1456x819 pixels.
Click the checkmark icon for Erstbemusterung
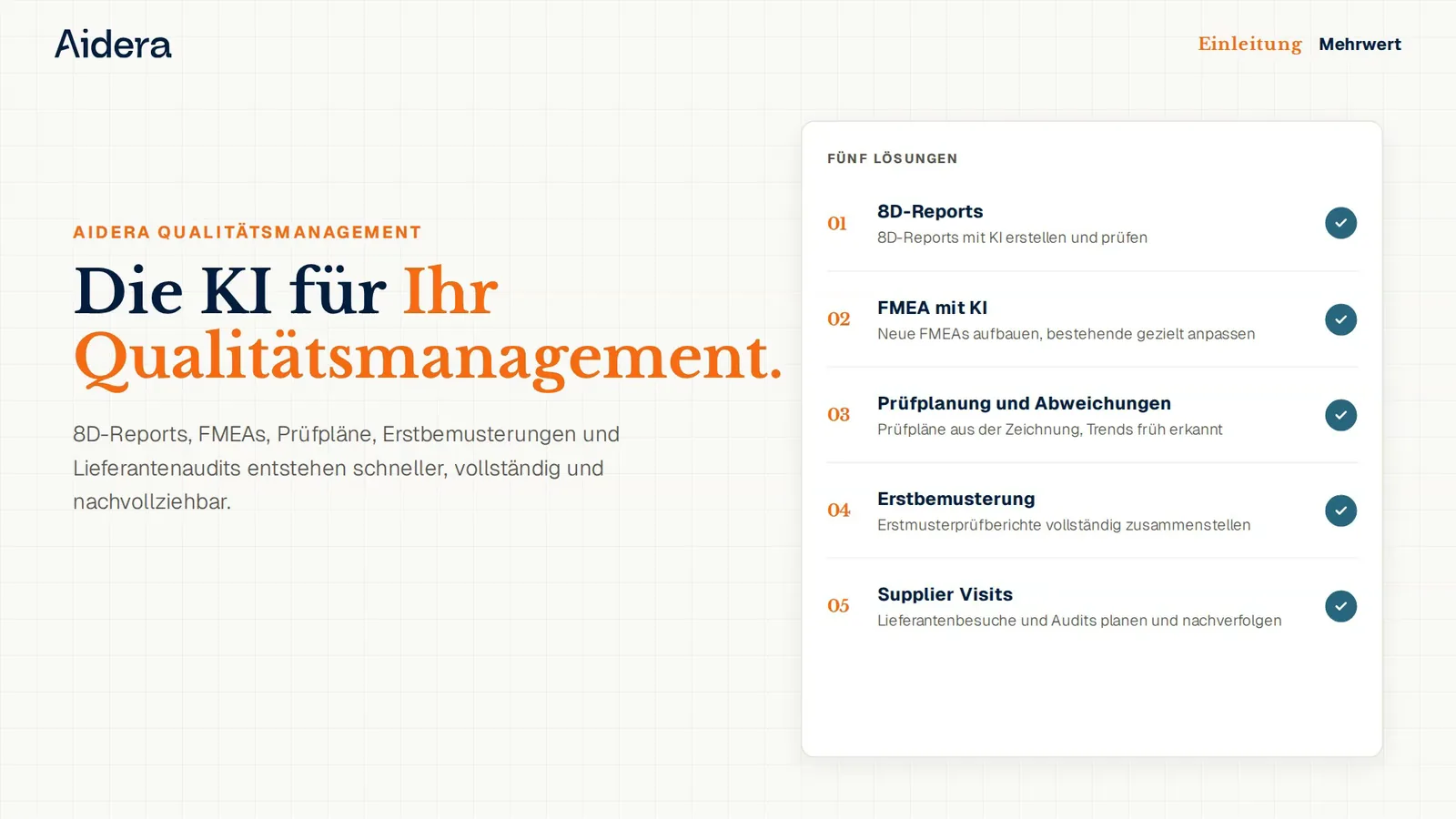(1340, 511)
